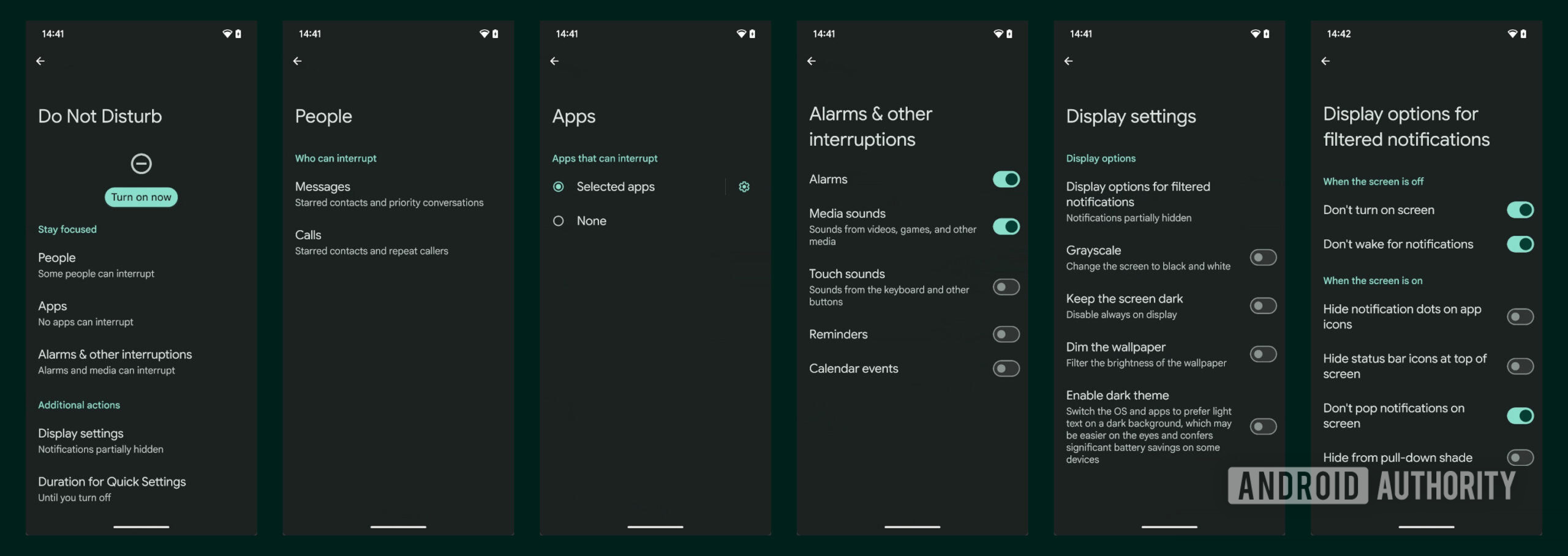Enable Hide status bar icons at top of screen

click(x=1520, y=366)
